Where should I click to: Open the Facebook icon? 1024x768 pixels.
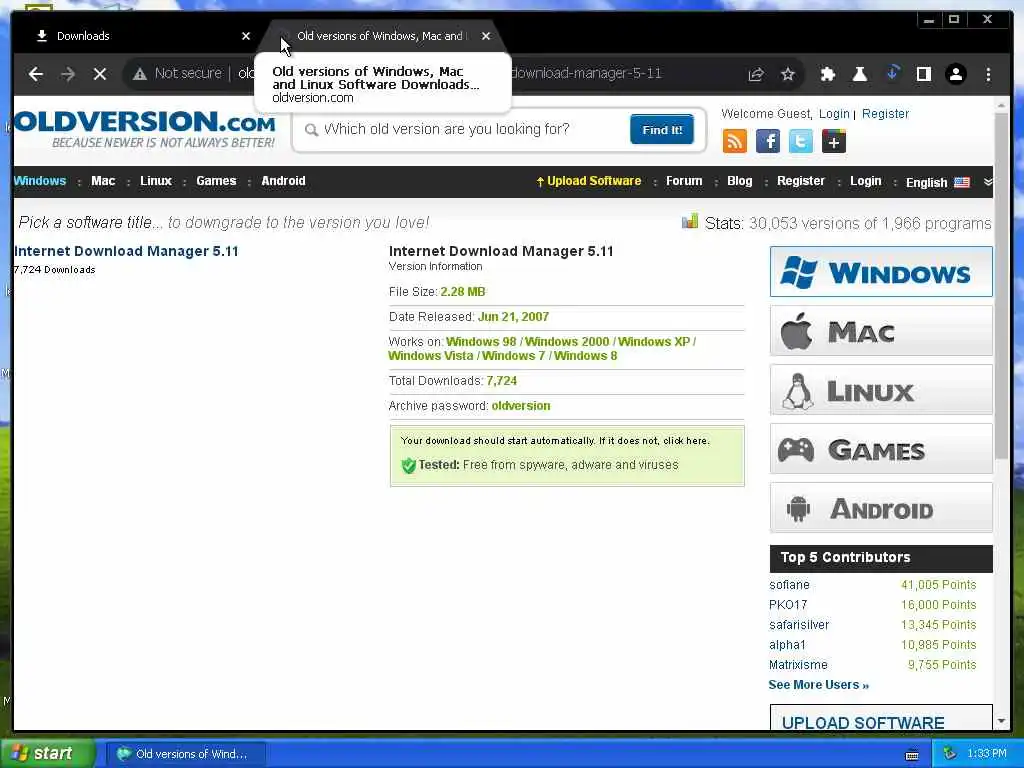(x=768, y=141)
